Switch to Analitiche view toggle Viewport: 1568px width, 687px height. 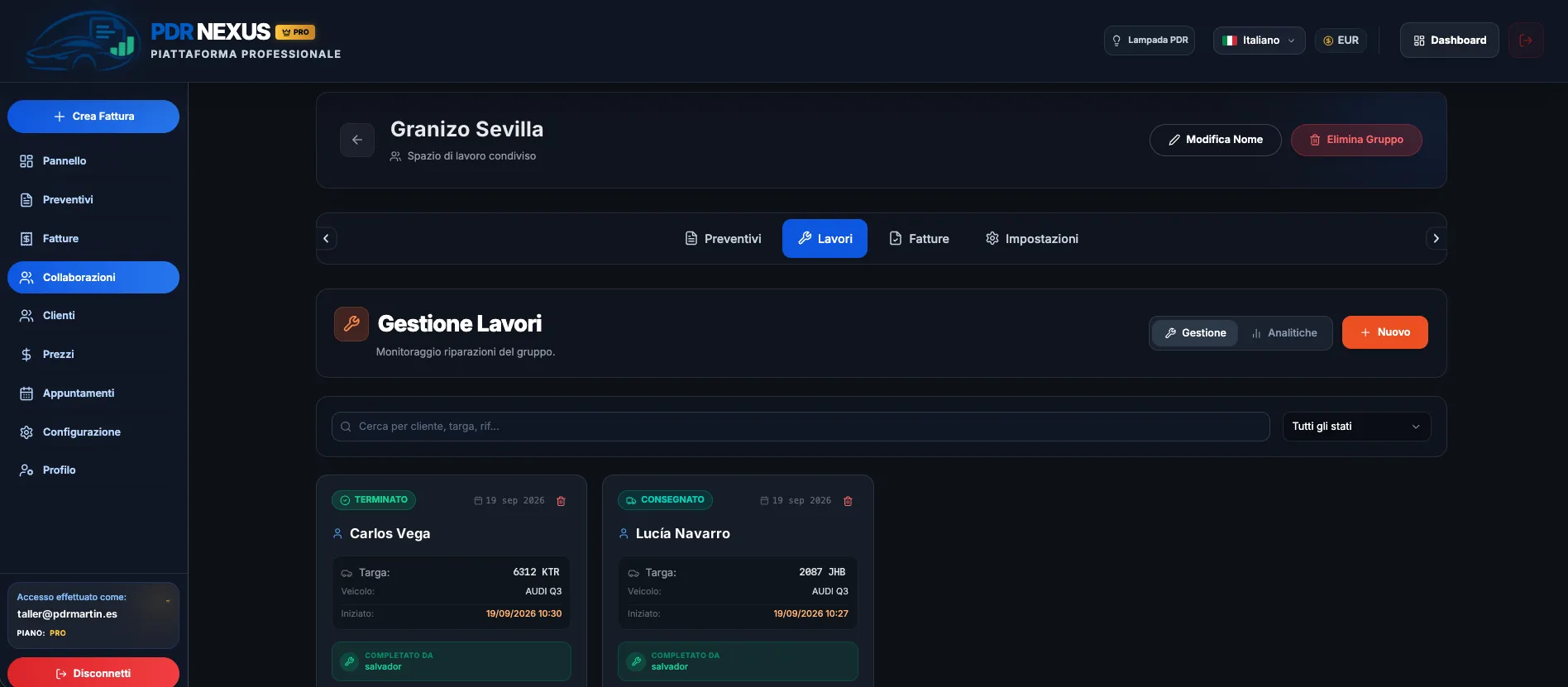click(x=1284, y=333)
